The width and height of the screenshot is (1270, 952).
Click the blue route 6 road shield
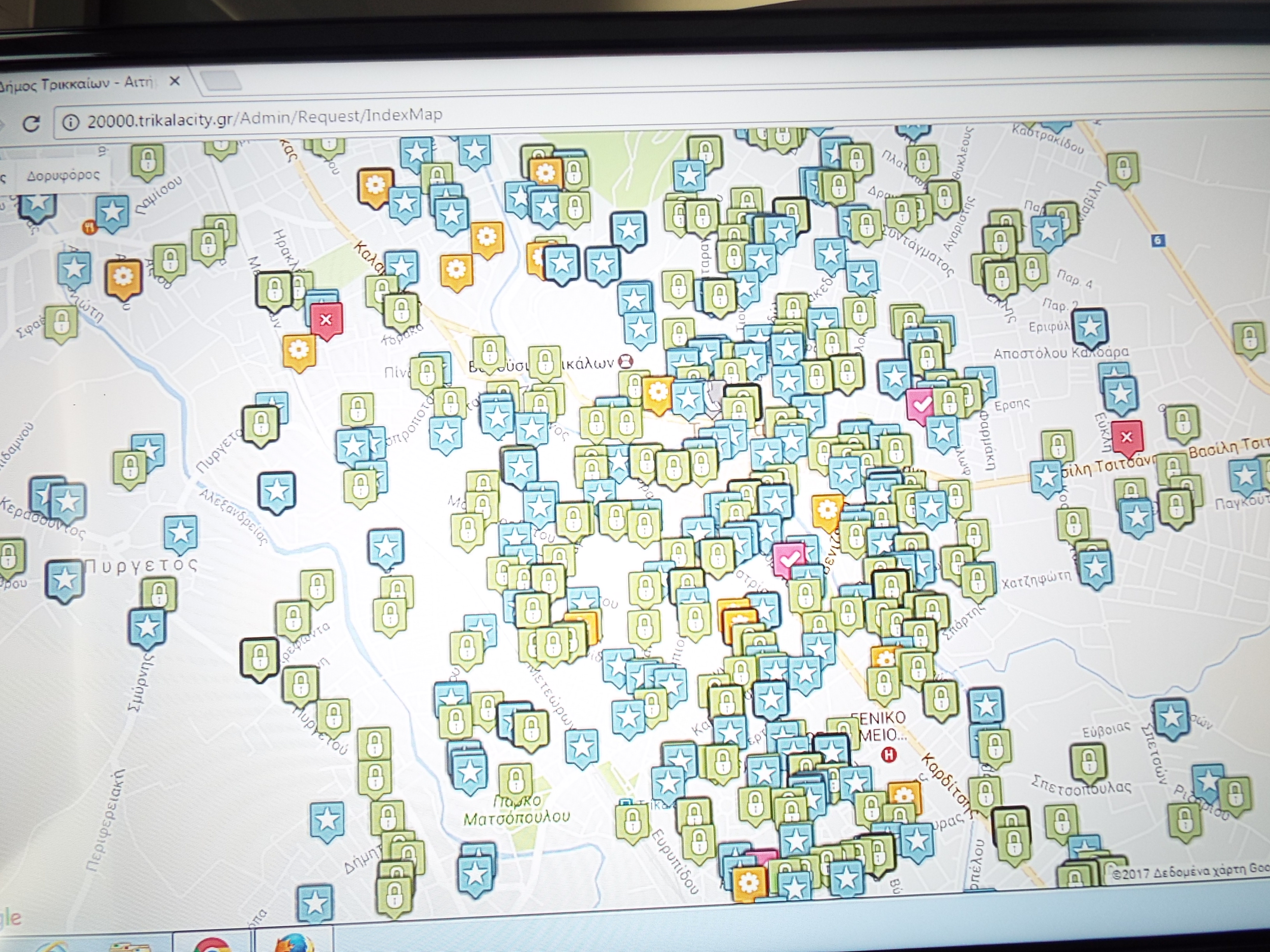1158,240
